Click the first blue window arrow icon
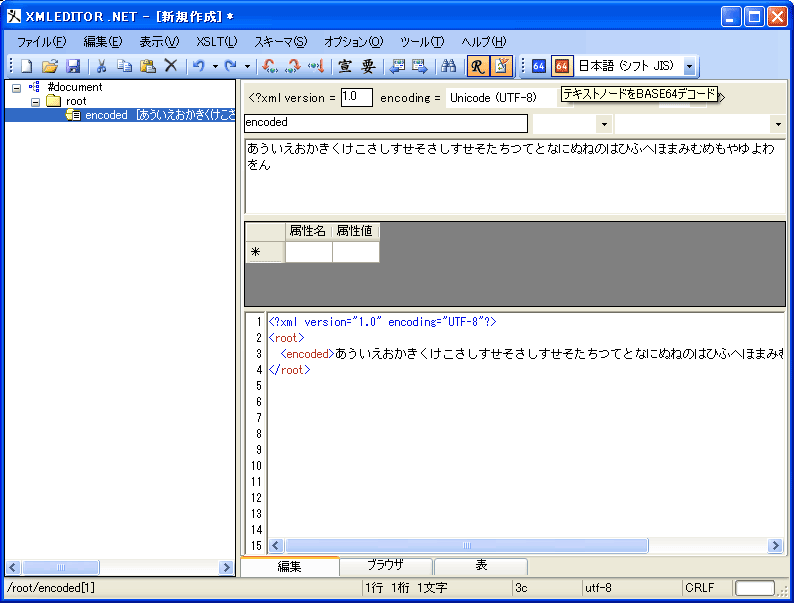The width and height of the screenshot is (794, 603). tap(398, 66)
